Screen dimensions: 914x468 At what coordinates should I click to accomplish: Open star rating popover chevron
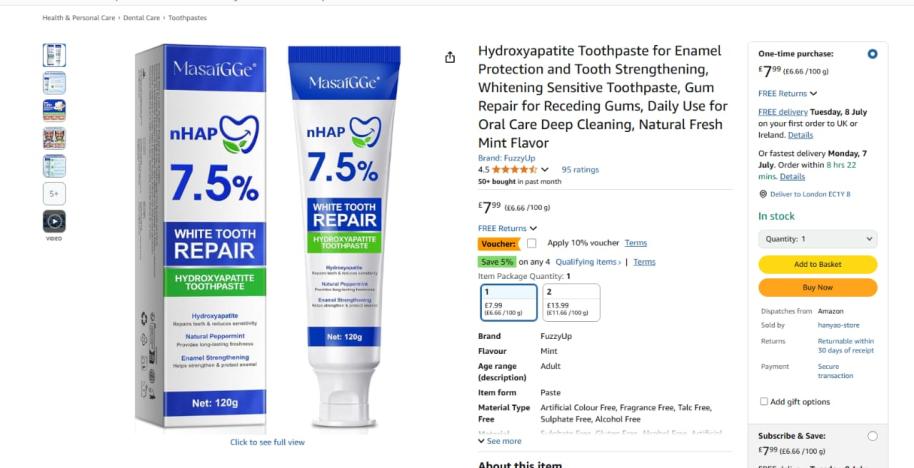click(x=544, y=170)
